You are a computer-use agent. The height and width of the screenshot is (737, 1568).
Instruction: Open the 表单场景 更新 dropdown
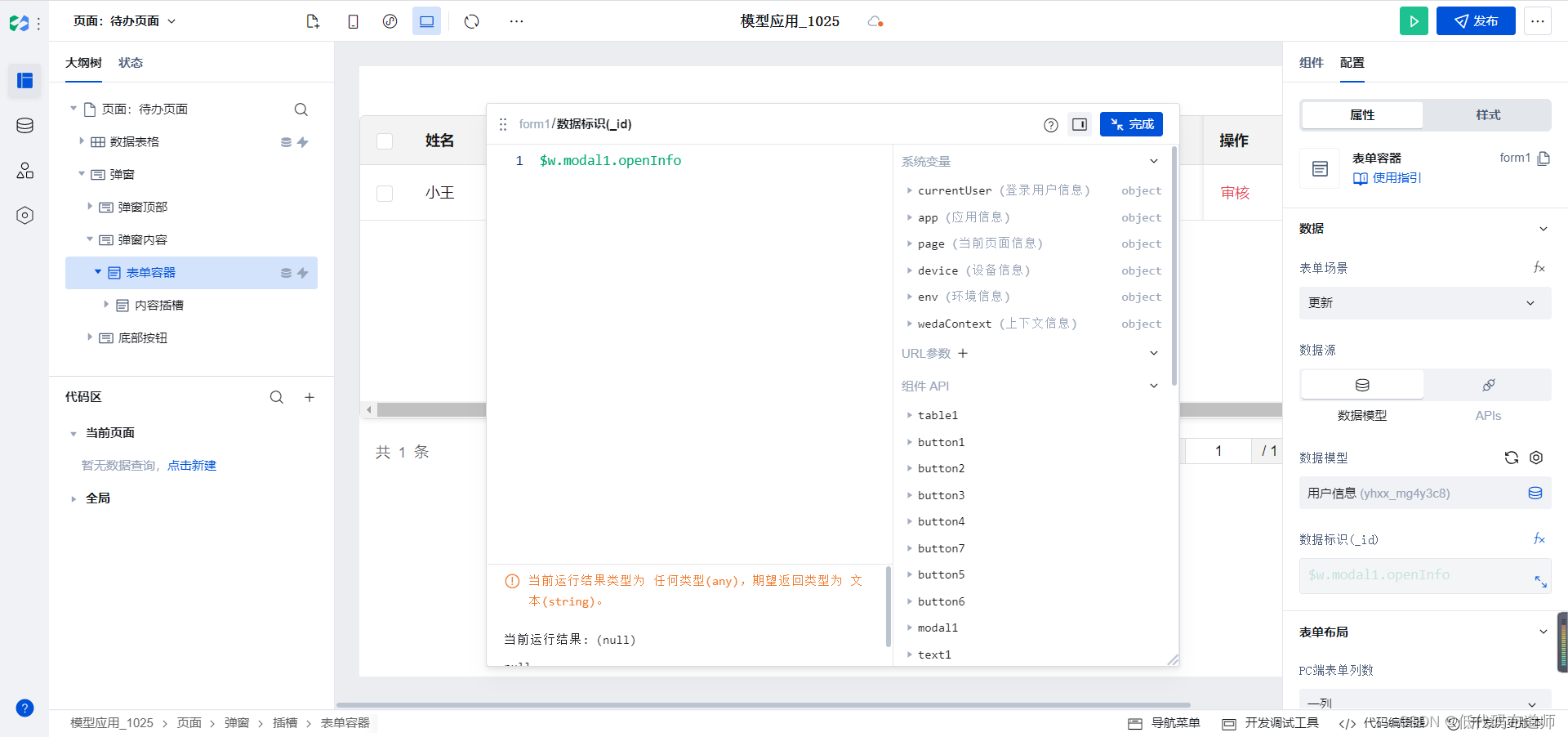pos(1425,303)
